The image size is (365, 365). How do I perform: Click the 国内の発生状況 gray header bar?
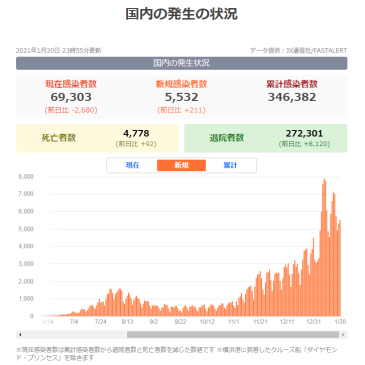(x=182, y=63)
